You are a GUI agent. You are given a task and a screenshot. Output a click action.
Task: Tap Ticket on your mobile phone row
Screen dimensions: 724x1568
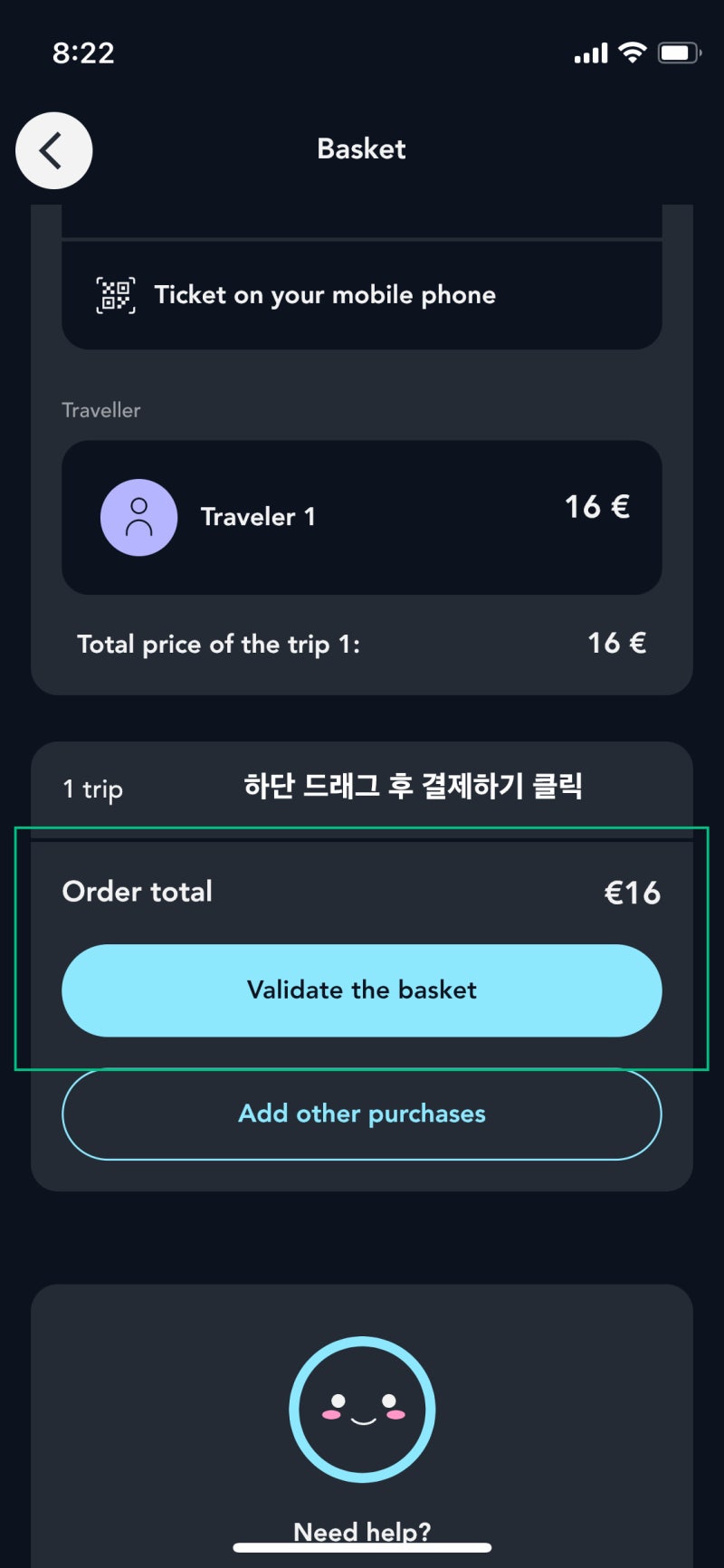(x=362, y=295)
